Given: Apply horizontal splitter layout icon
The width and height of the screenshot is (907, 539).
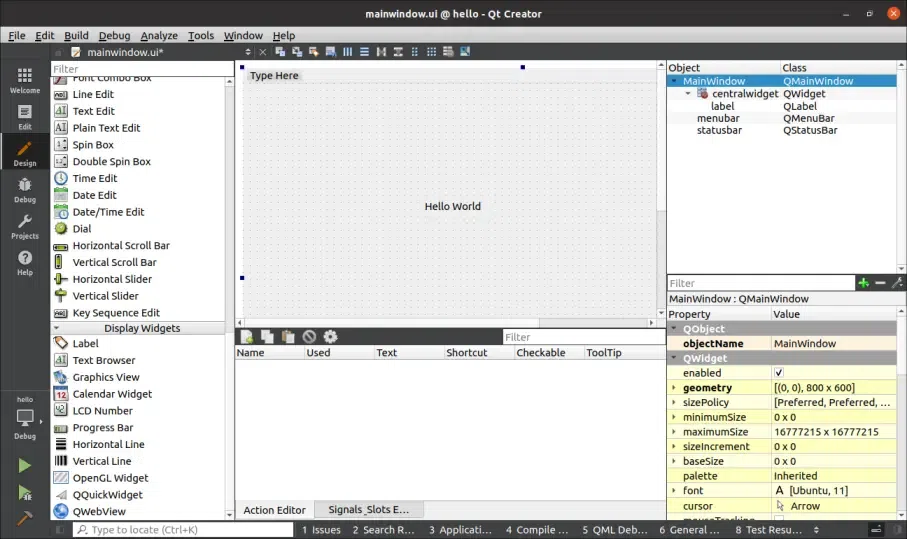Looking at the screenshot, I should click(x=381, y=51).
